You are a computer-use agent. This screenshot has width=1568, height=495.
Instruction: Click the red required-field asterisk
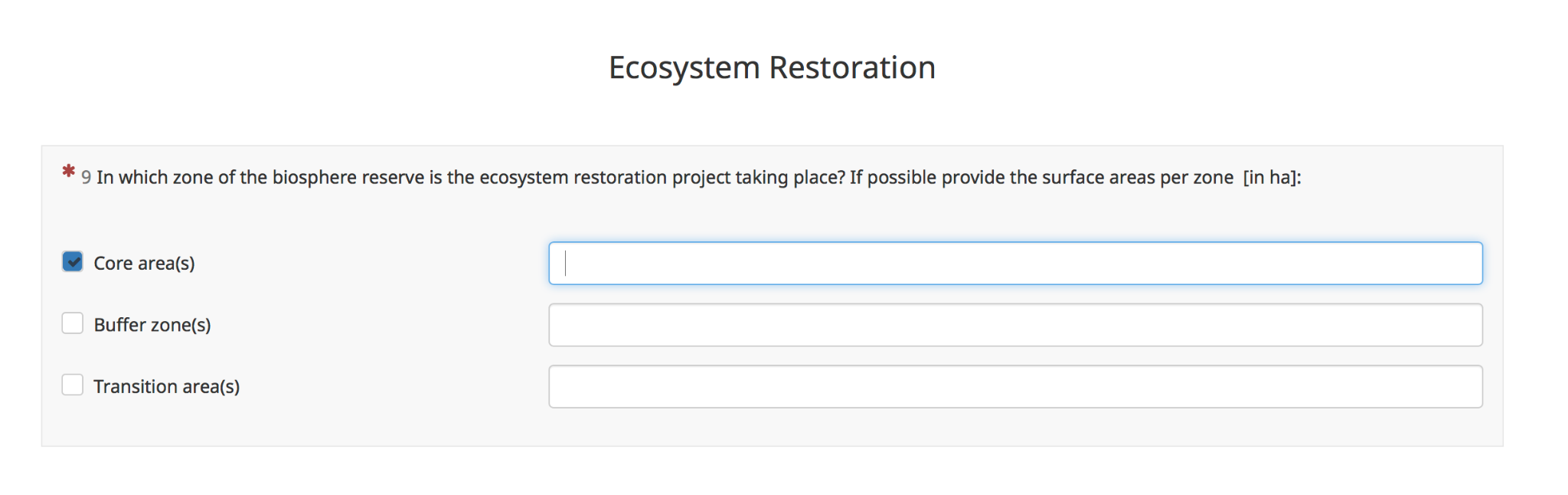[x=69, y=172]
